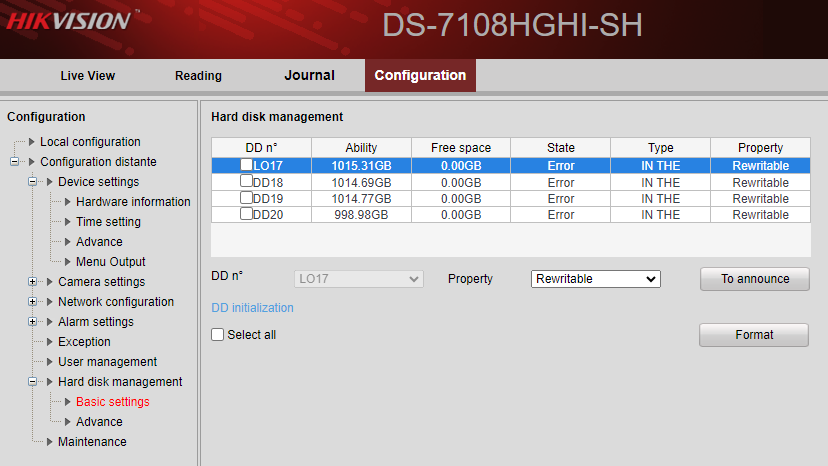Tick the LO17 disk checkbox

click(x=246, y=165)
